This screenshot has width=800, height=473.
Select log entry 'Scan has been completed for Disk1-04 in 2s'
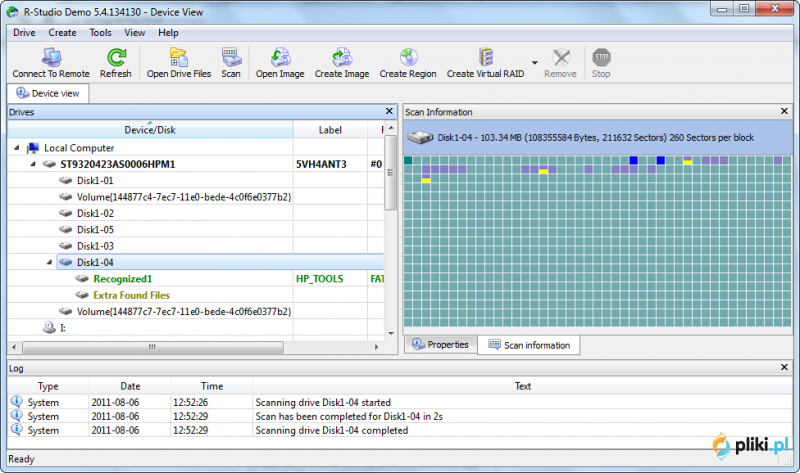point(400,416)
